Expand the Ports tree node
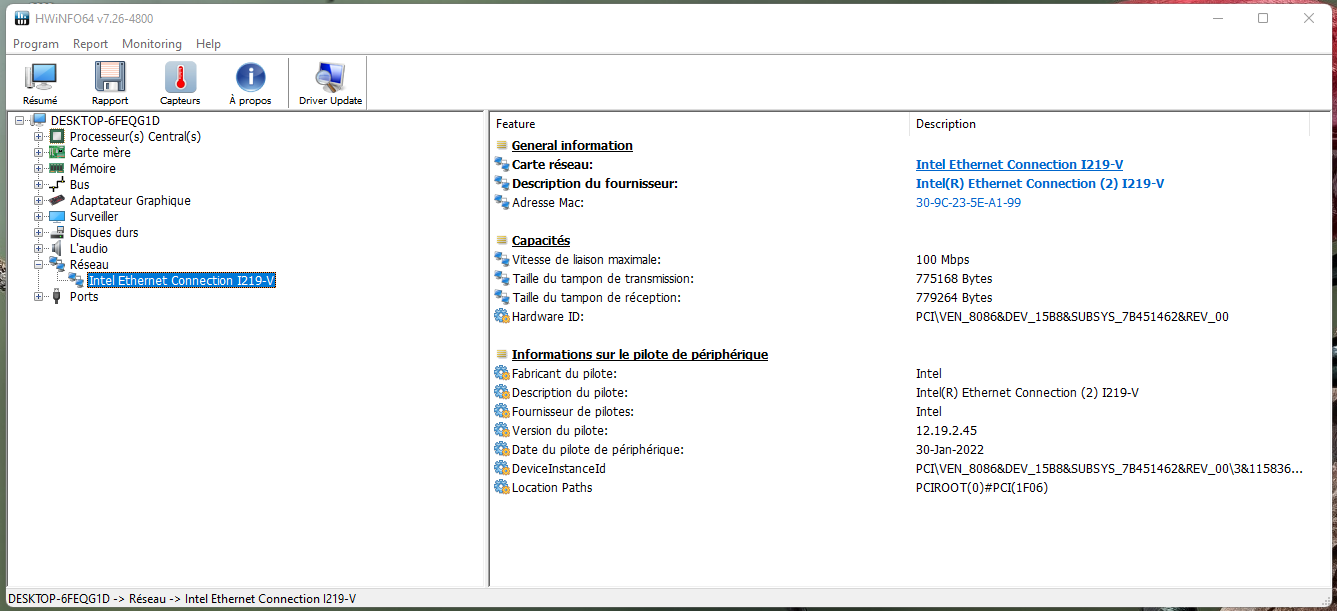Screen dimensions: 1337x611 [x=39, y=297]
